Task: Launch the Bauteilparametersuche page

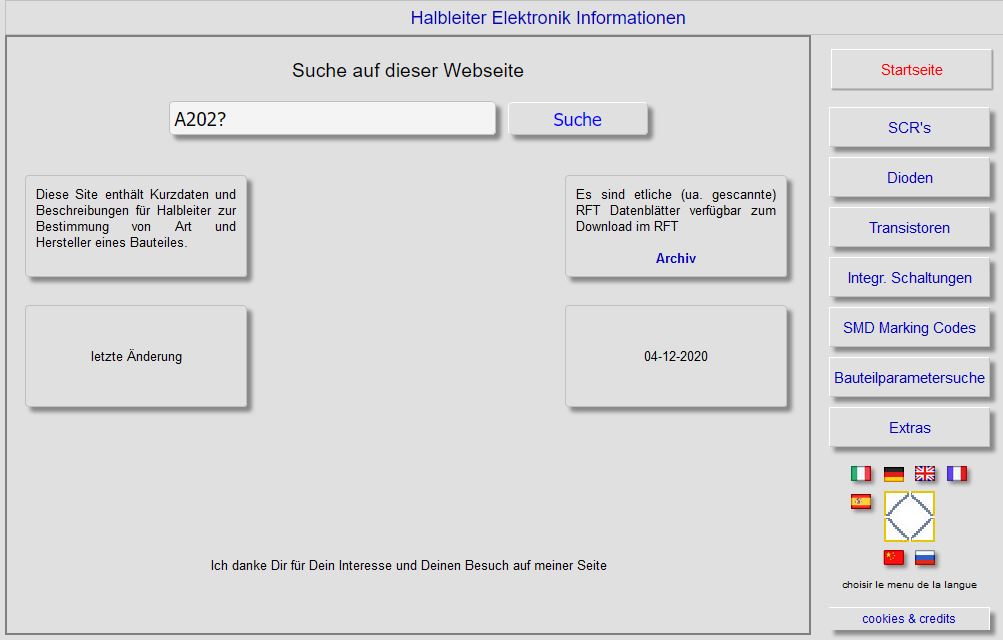Action: [909, 378]
